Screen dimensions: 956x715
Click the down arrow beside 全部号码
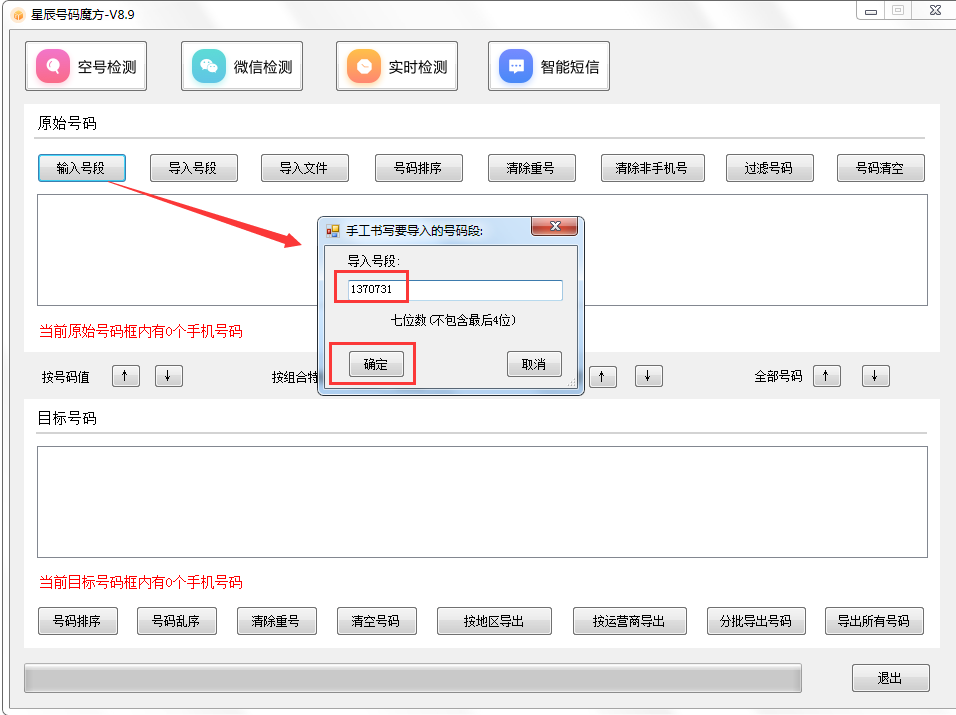(874, 376)
